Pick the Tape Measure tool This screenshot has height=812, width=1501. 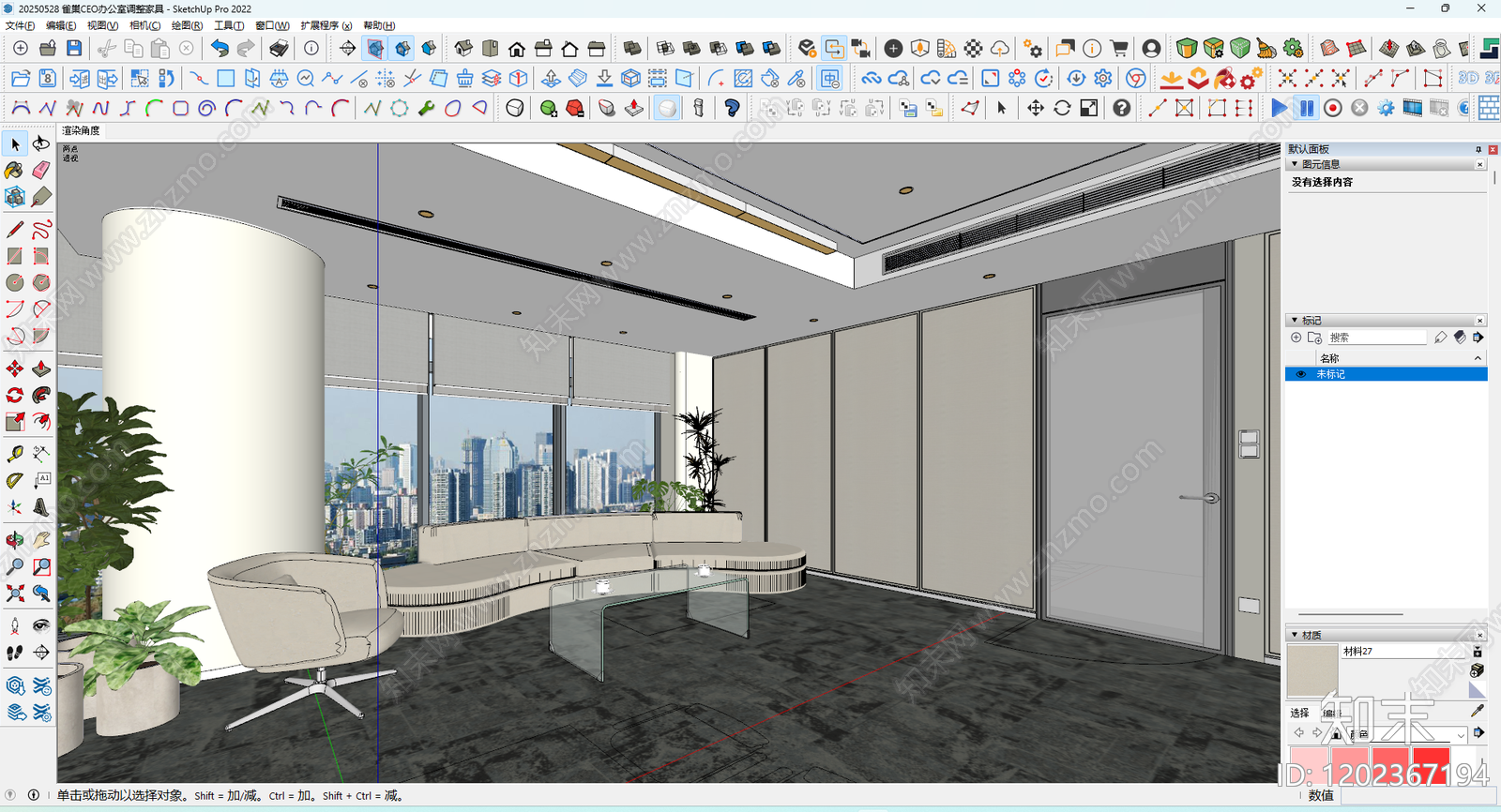15,454
